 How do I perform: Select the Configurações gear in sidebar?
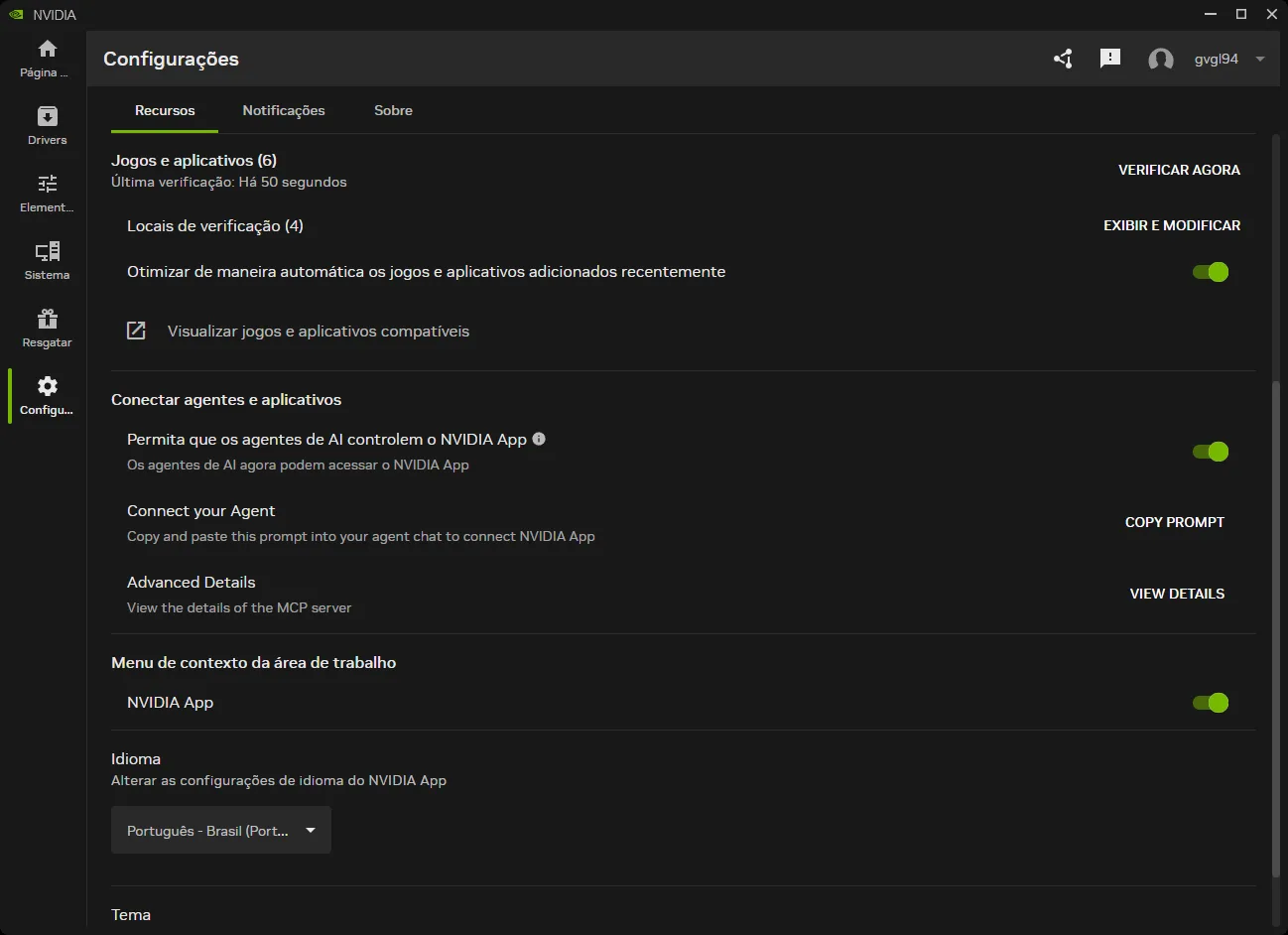click(x=47, y=386)
